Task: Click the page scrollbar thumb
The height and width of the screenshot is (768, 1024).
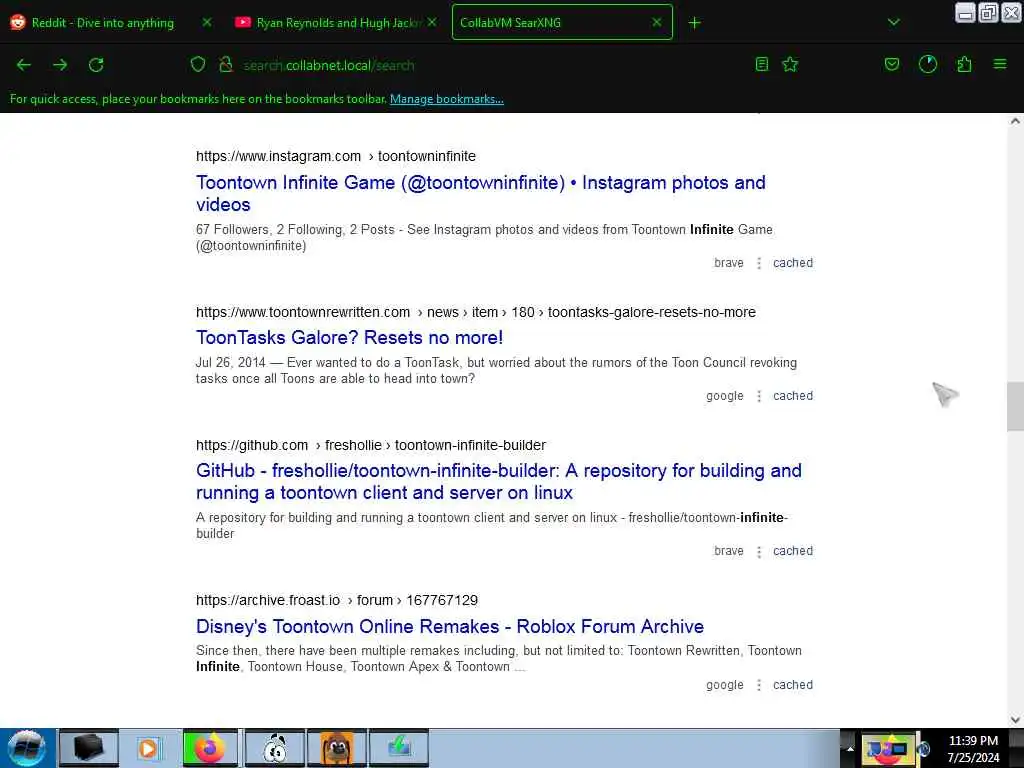Action: pos(1015,406)
